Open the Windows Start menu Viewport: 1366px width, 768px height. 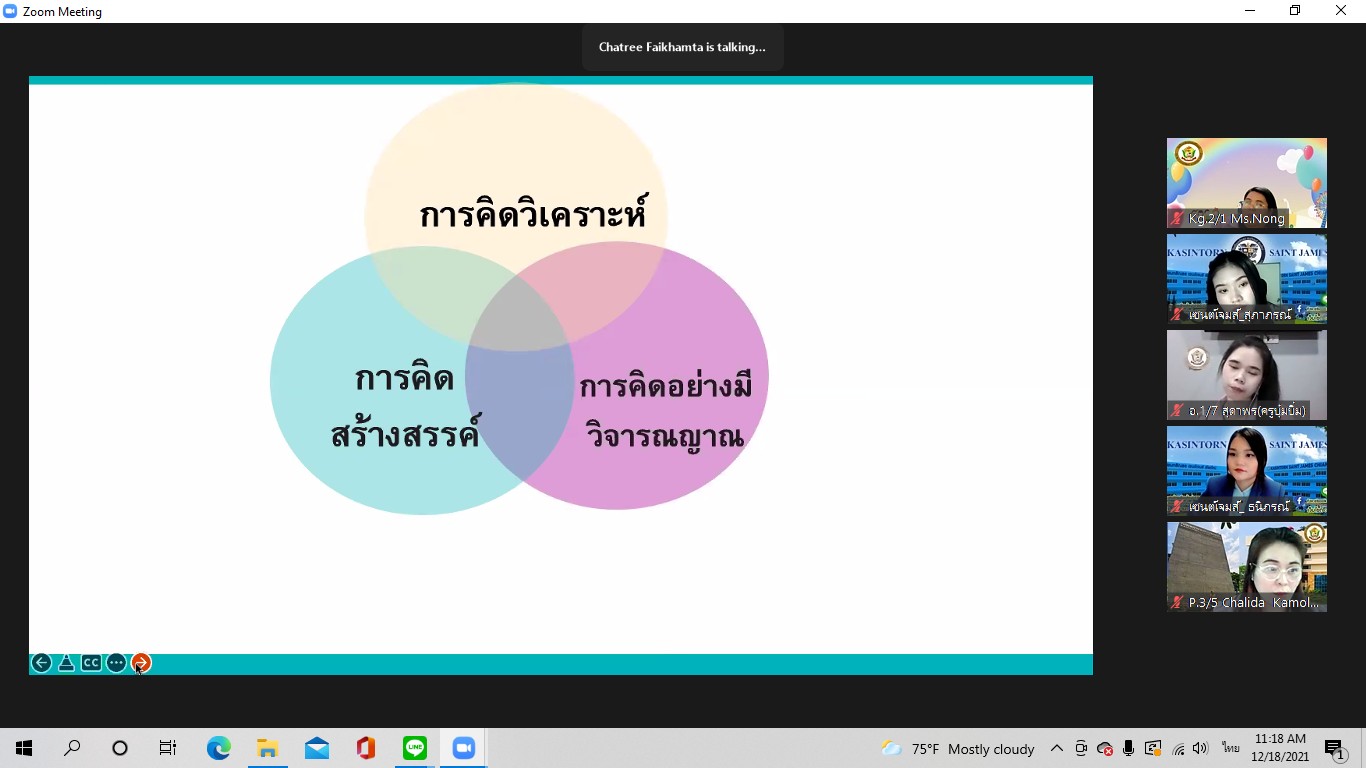point(24,748)
